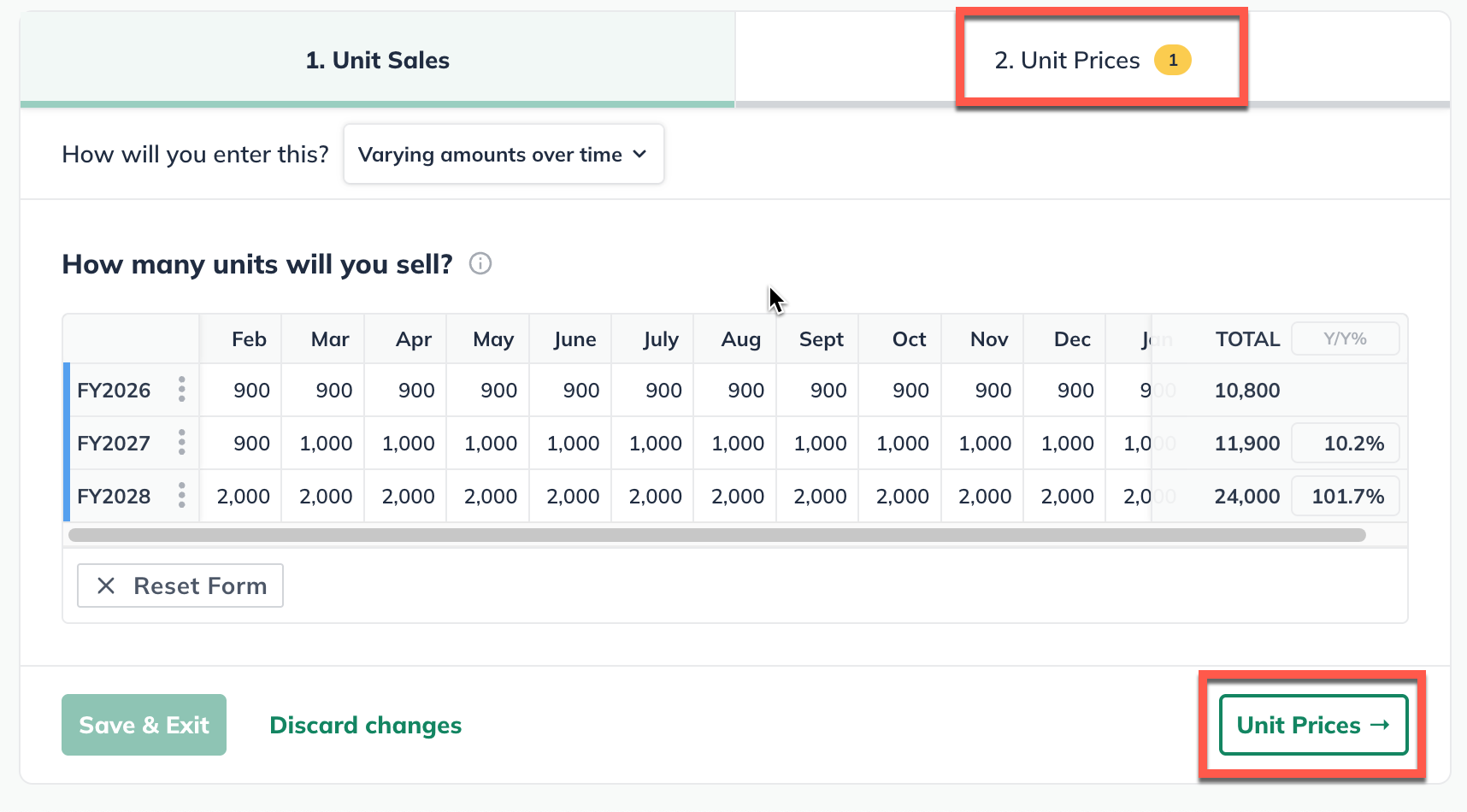Viewport: 1467px width, 812px height.
Task: Click the horizontal table scrollbar
Action: (716, 535)
